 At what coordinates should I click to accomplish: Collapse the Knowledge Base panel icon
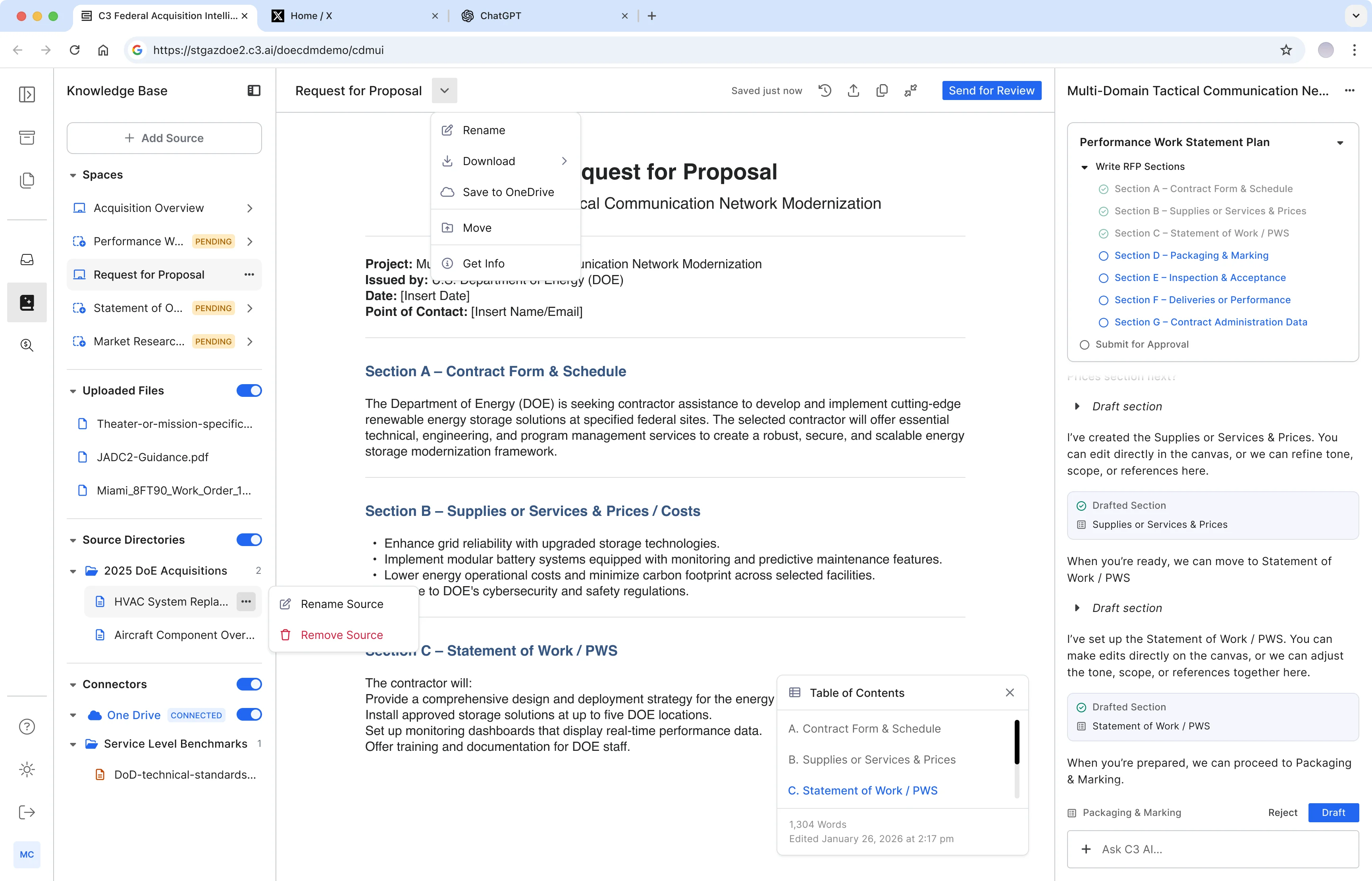click(x=254, y=90)
